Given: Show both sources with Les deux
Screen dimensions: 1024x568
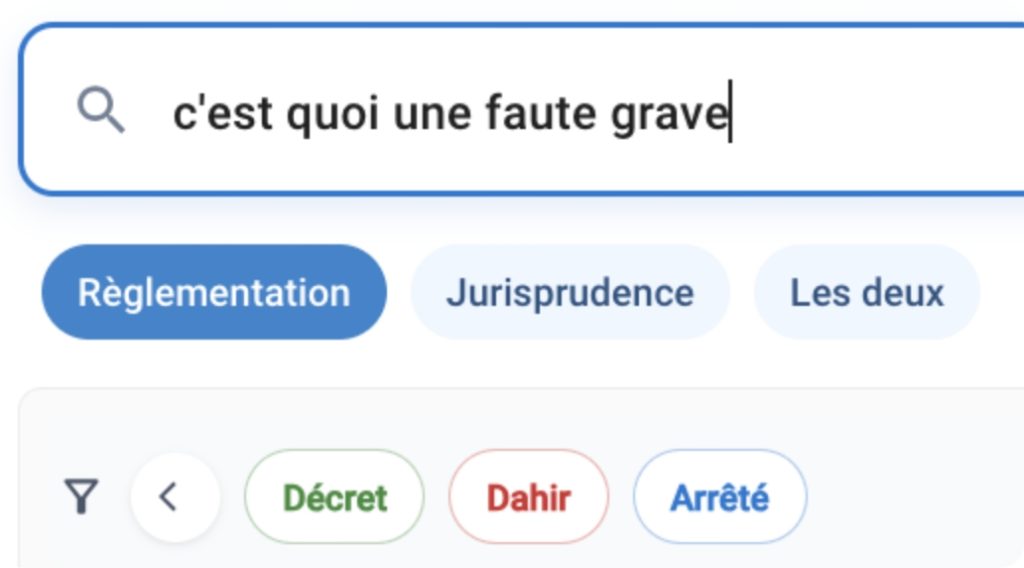Looking at the screenshot, I should pos(867,293).
